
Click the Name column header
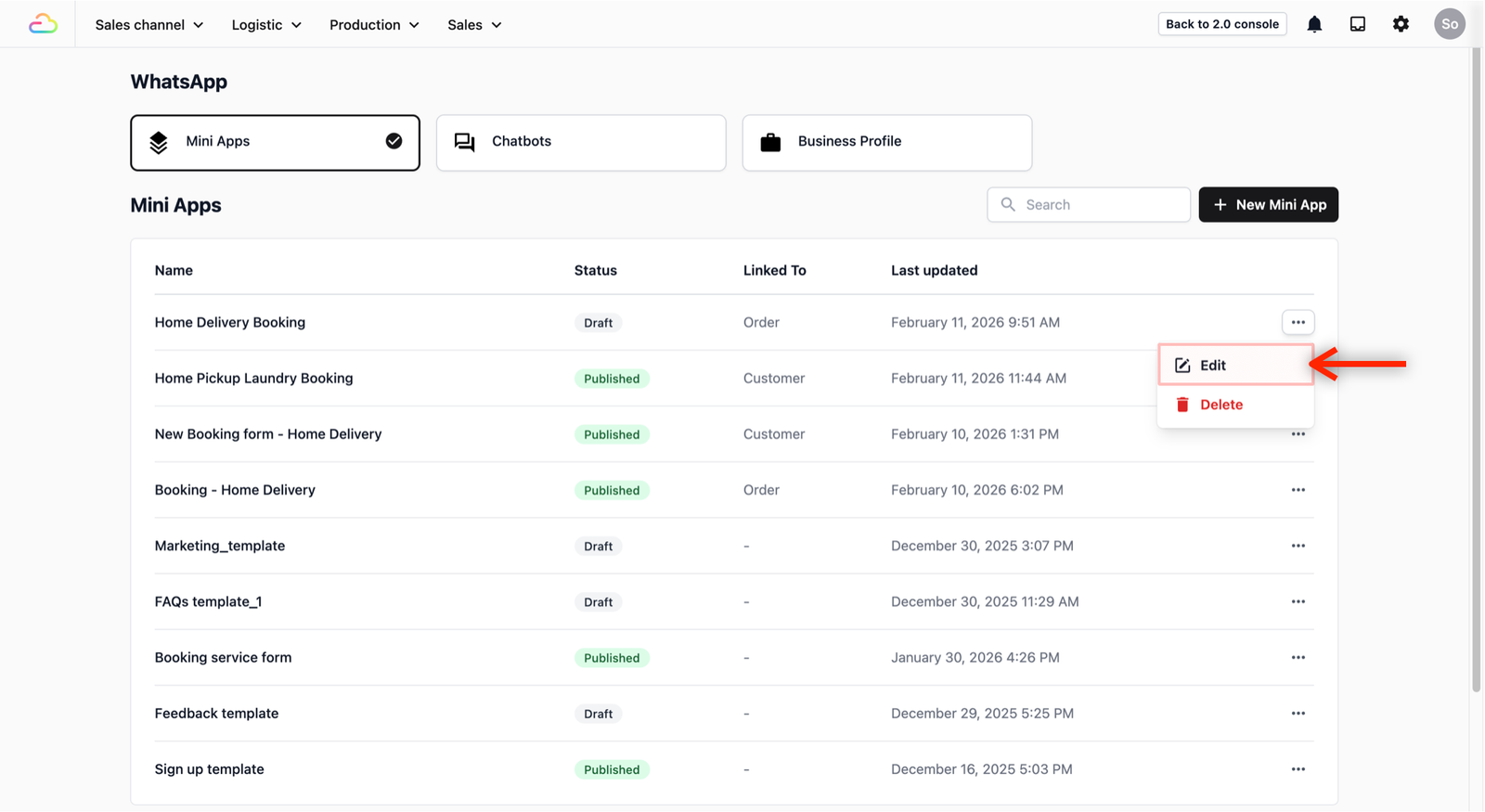(174, 270)
